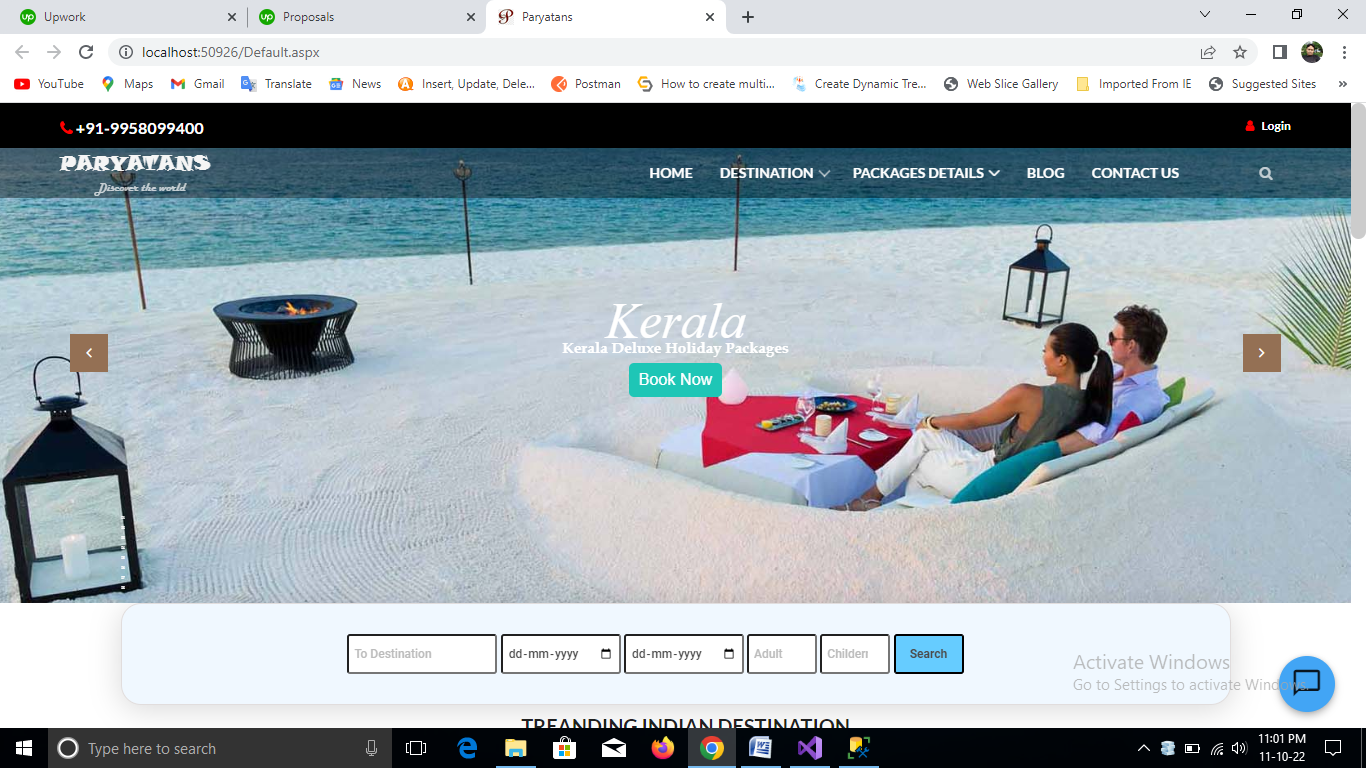This screenshot has width=1366, height=768.
Task: Open the Blog menu item
Action: pos(1045,173)
